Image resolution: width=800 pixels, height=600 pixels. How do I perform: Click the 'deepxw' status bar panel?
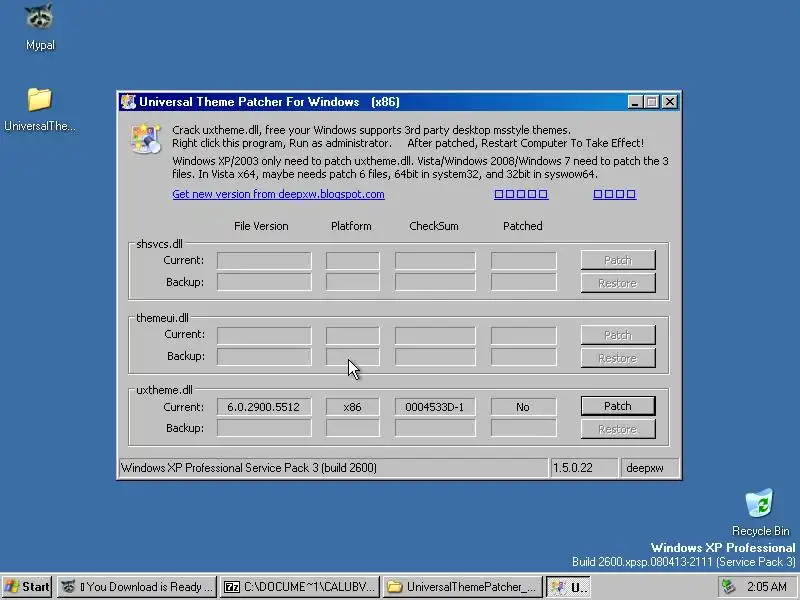649,468
